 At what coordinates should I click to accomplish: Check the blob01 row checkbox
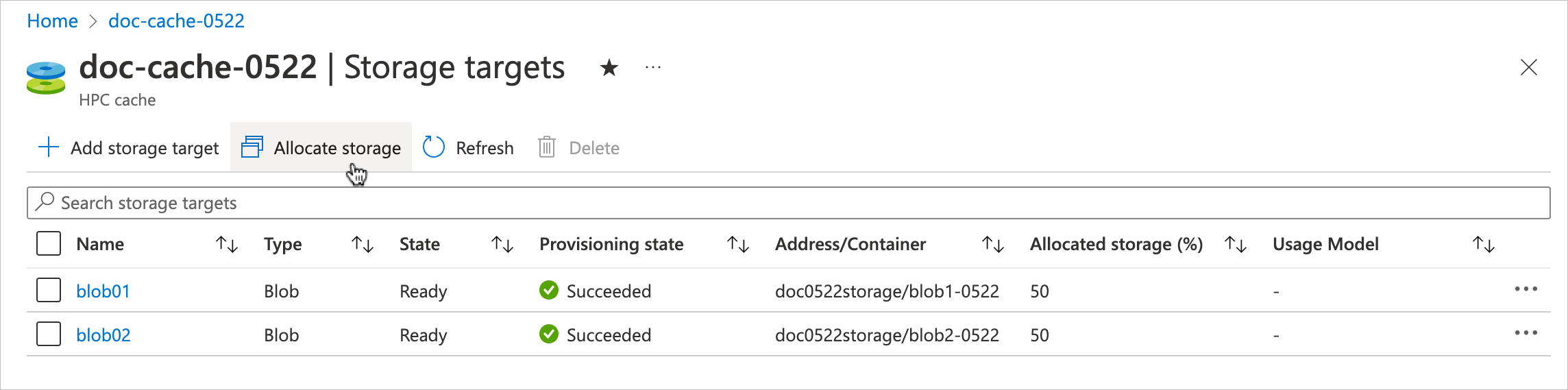click(49, 291)
